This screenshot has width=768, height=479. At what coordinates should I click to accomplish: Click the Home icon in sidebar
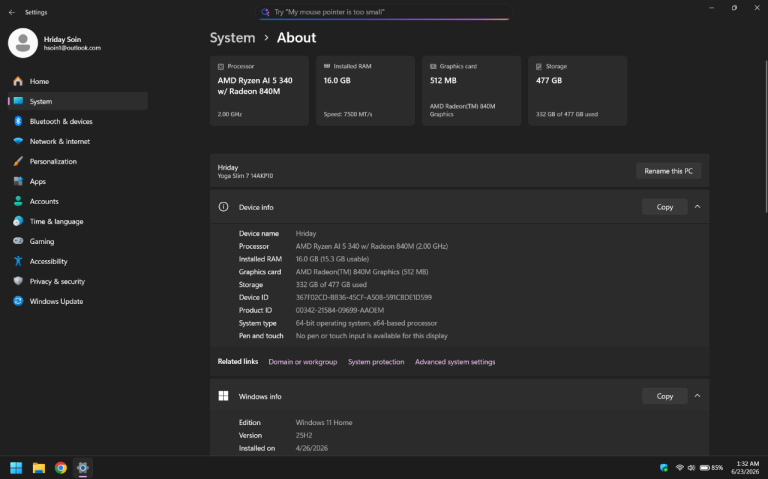point(18,81)
